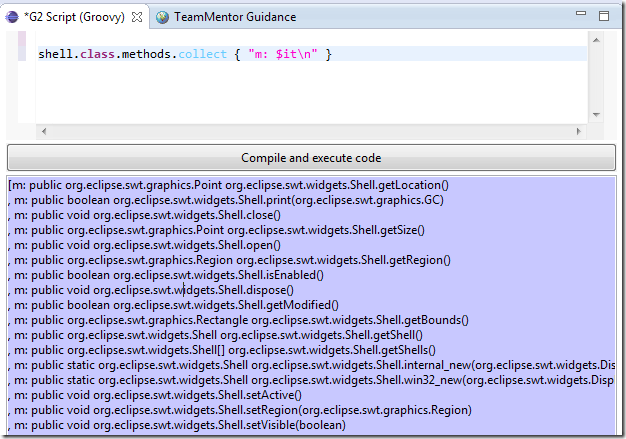Click the TeamMentor Guidance globe icon
Screen dimensions: 626x439
tap(162, 17)
